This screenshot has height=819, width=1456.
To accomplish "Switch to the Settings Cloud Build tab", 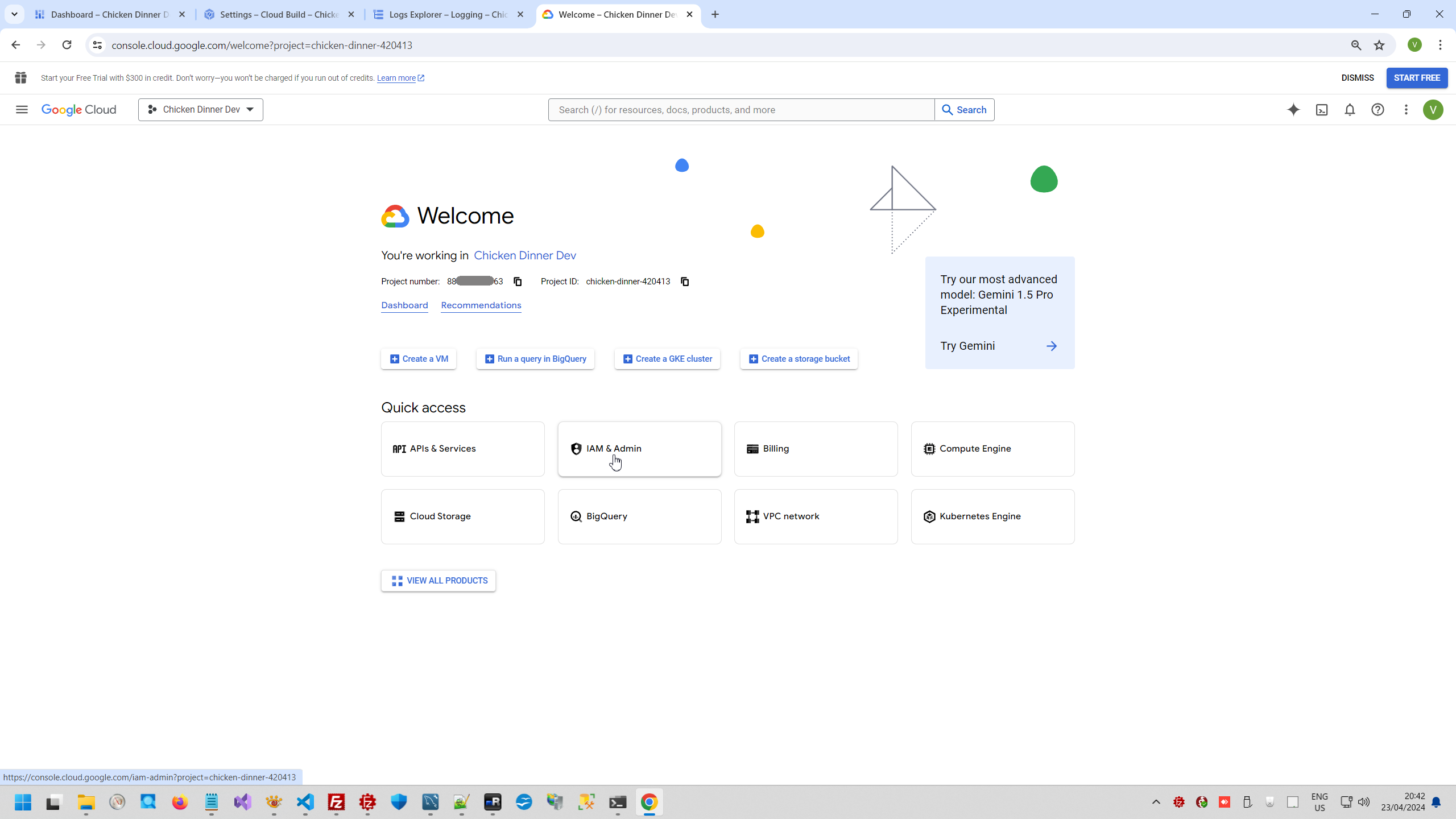I will [x=279, y=14].
